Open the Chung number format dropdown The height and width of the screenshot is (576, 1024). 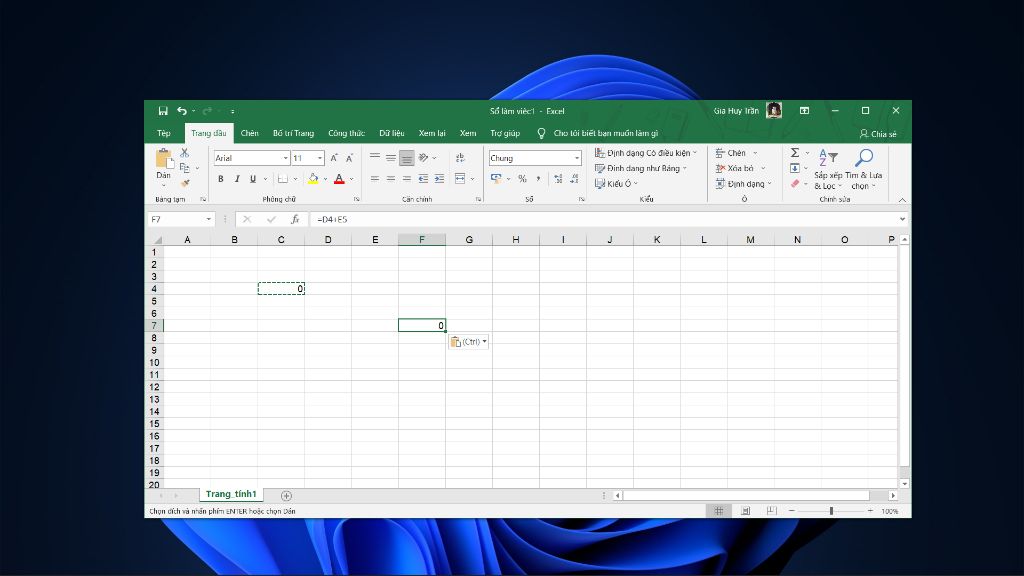(577, 158)
